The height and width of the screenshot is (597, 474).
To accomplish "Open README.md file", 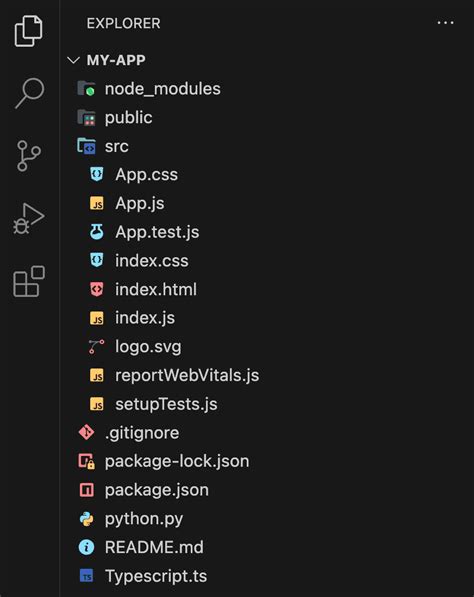I will click(x=154, y=548).
